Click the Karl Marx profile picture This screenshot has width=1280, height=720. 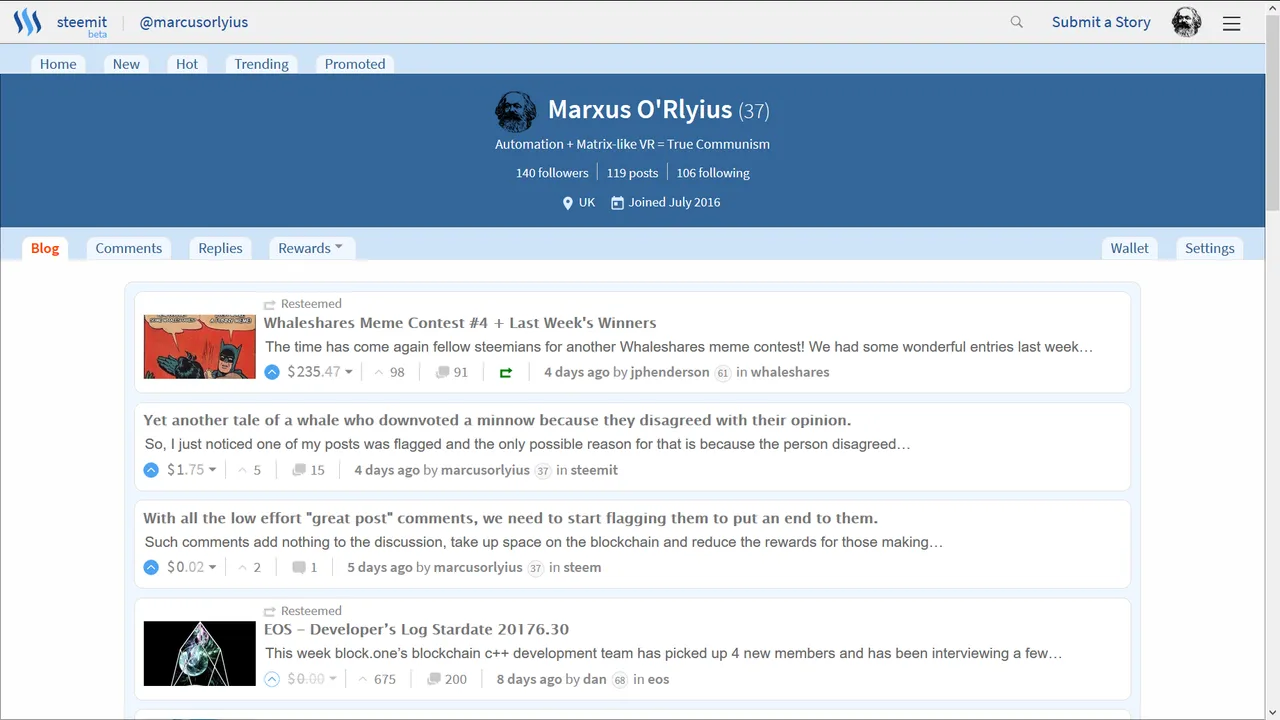[x=516, y=111]
